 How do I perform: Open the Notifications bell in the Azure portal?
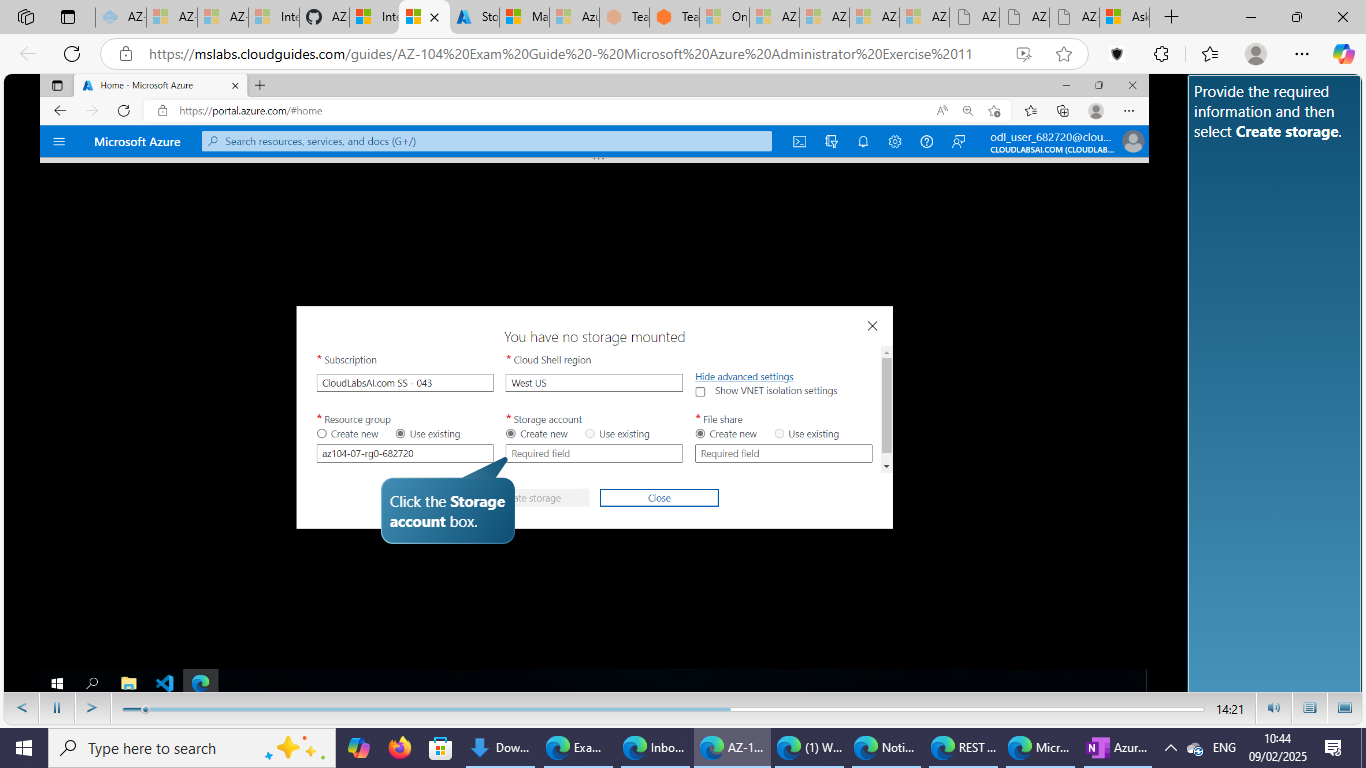tap(863, 142)
